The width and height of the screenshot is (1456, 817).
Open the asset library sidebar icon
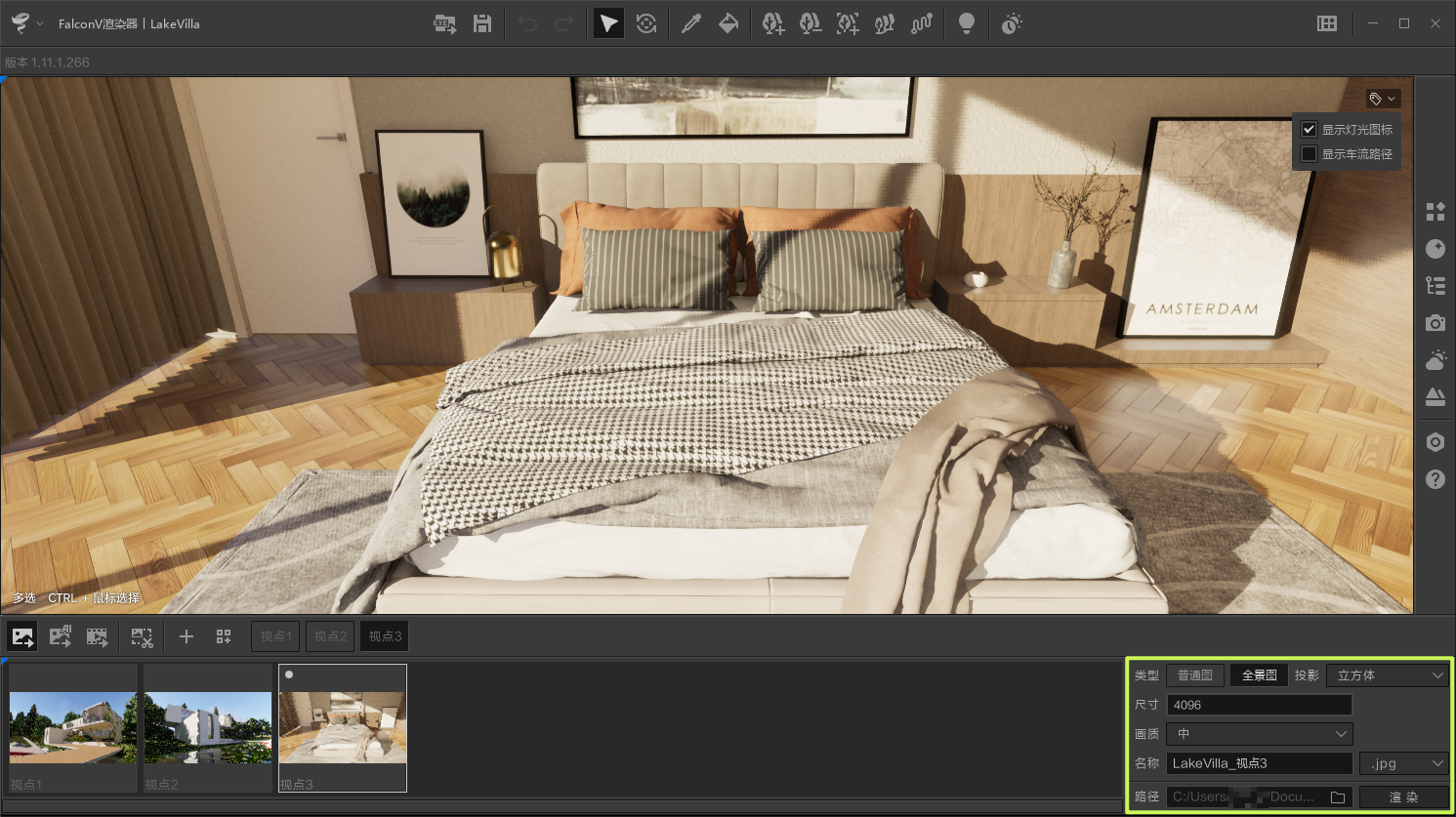coord(1435,212)
